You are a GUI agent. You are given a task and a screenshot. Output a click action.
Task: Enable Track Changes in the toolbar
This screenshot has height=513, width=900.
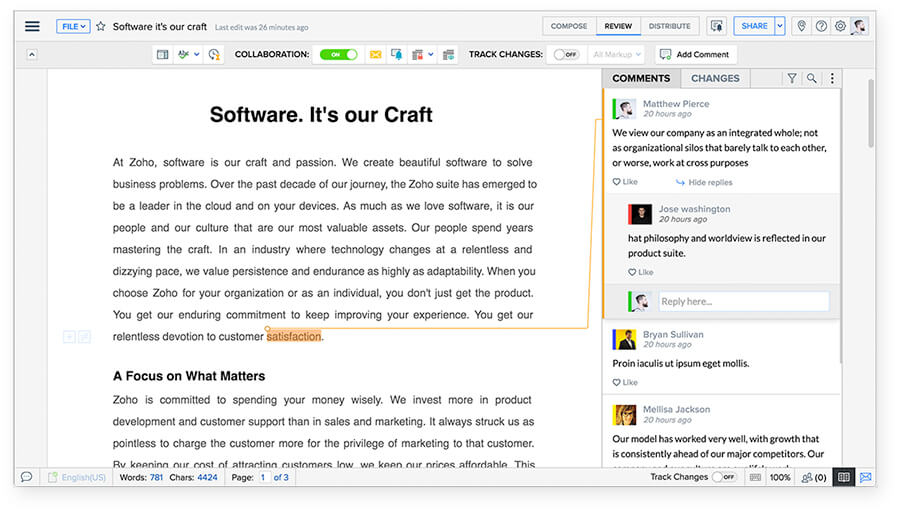click(x=566, y=55)
